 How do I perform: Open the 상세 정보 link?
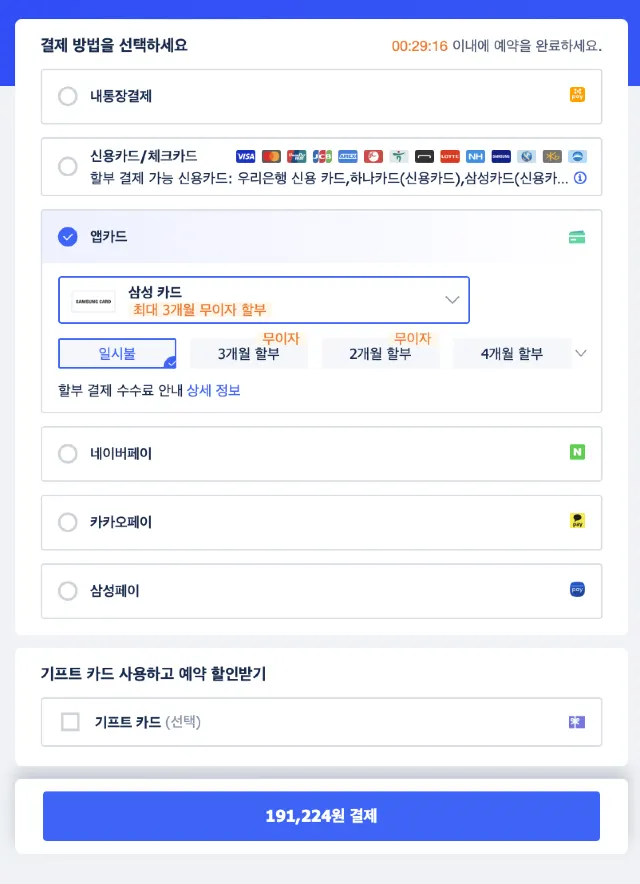pyautogui.click(x=214, y=390)
